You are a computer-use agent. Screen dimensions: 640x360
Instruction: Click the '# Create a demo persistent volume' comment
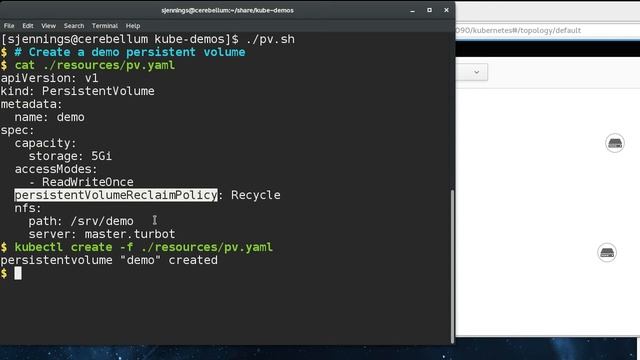130,52
